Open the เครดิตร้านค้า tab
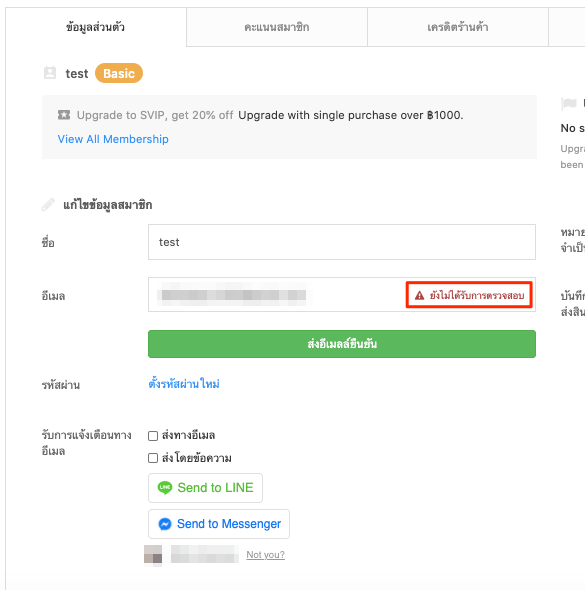 [458, 27]
